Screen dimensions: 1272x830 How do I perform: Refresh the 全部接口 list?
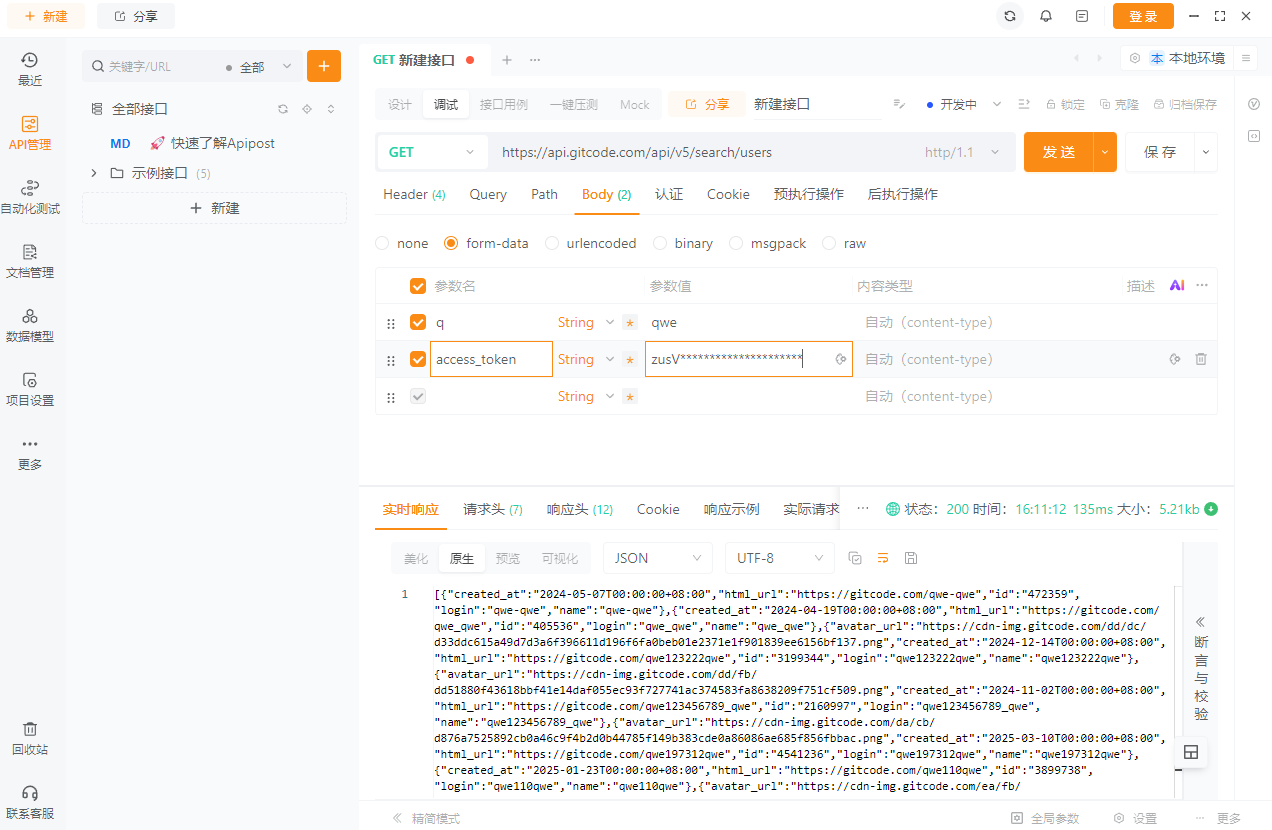pyautogui.click(x=282, y=109)
